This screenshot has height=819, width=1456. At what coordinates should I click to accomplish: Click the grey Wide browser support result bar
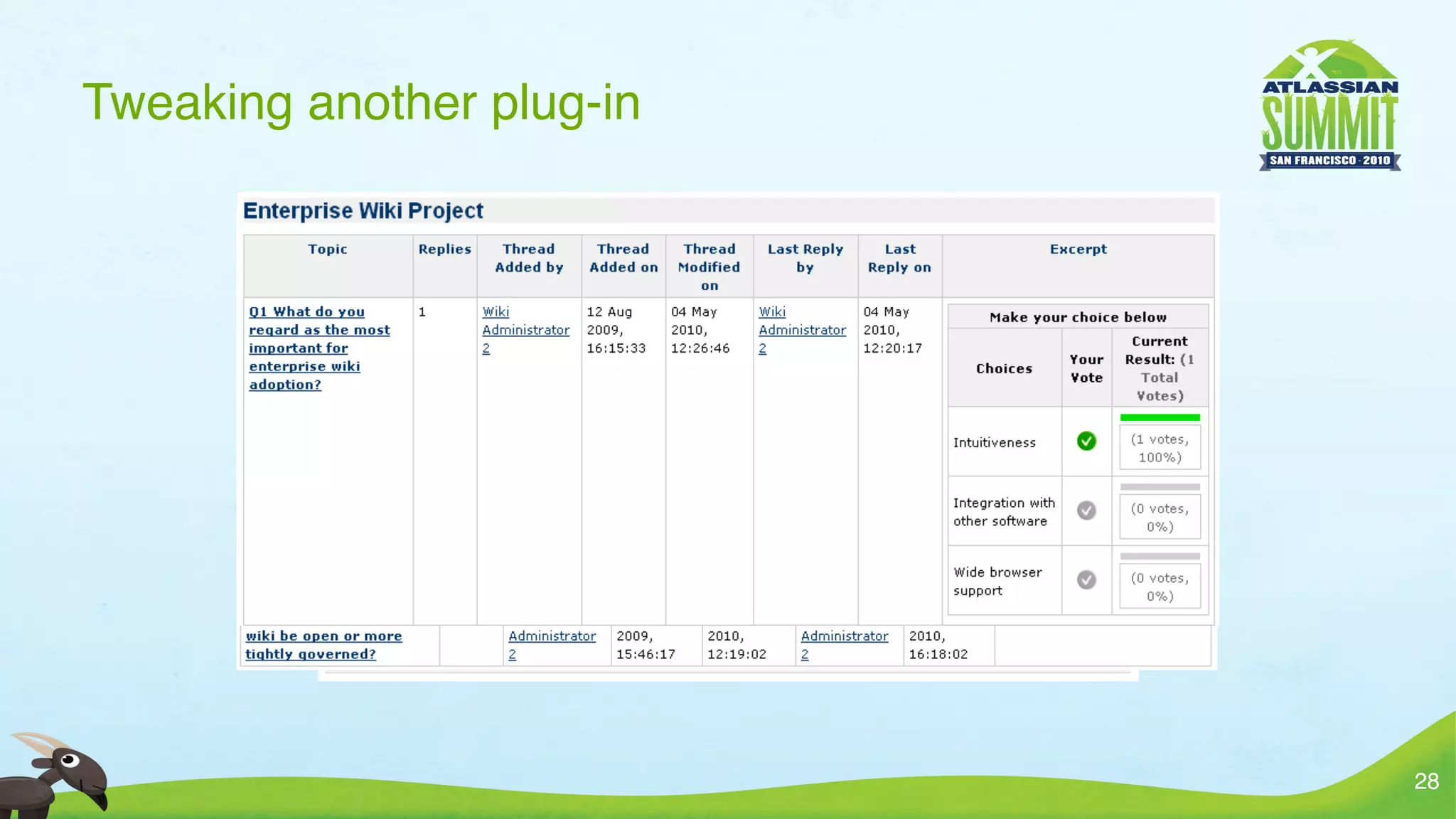[1160, 556]
